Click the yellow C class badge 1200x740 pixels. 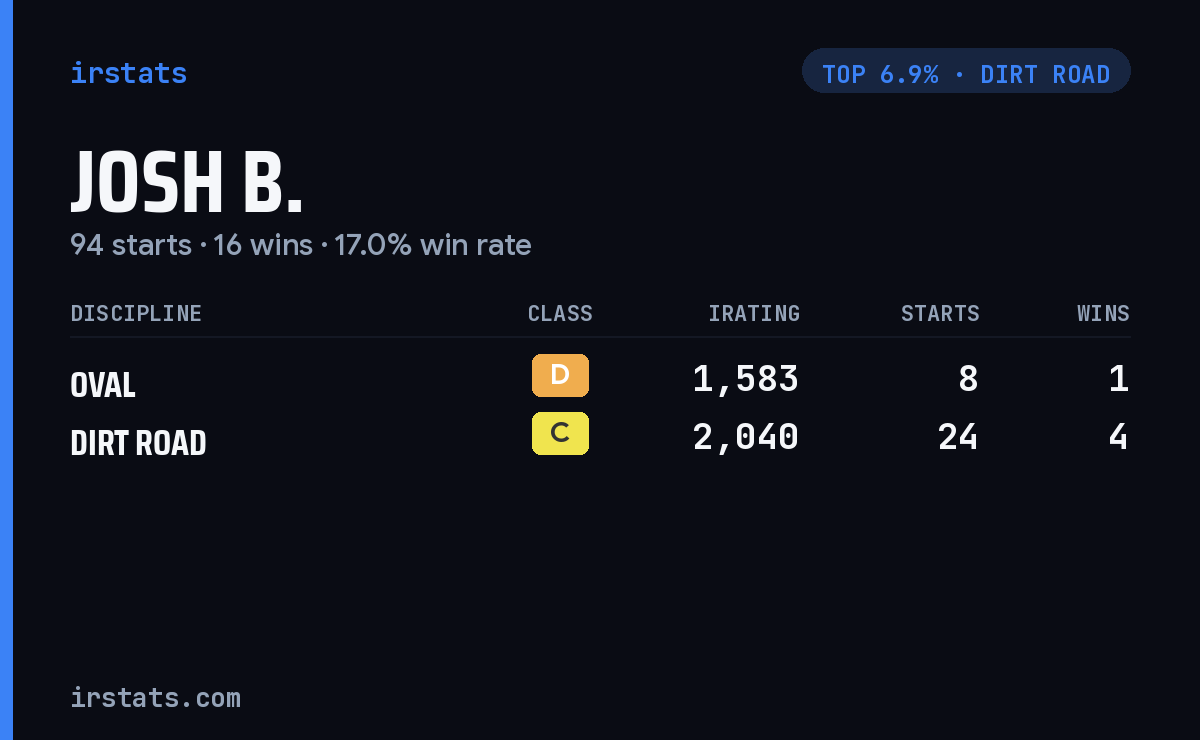point(560,433)
